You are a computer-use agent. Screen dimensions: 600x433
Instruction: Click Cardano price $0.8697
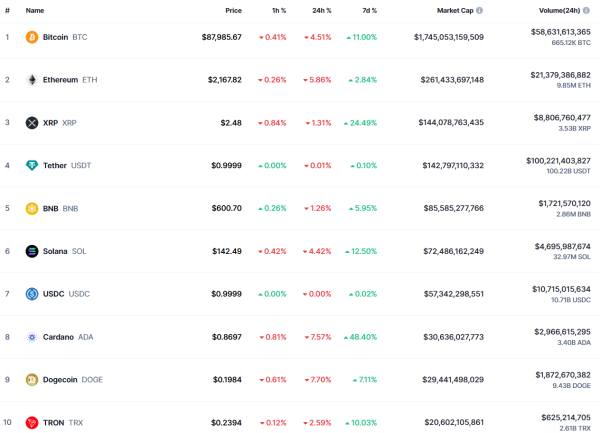[x=227, y=337]
